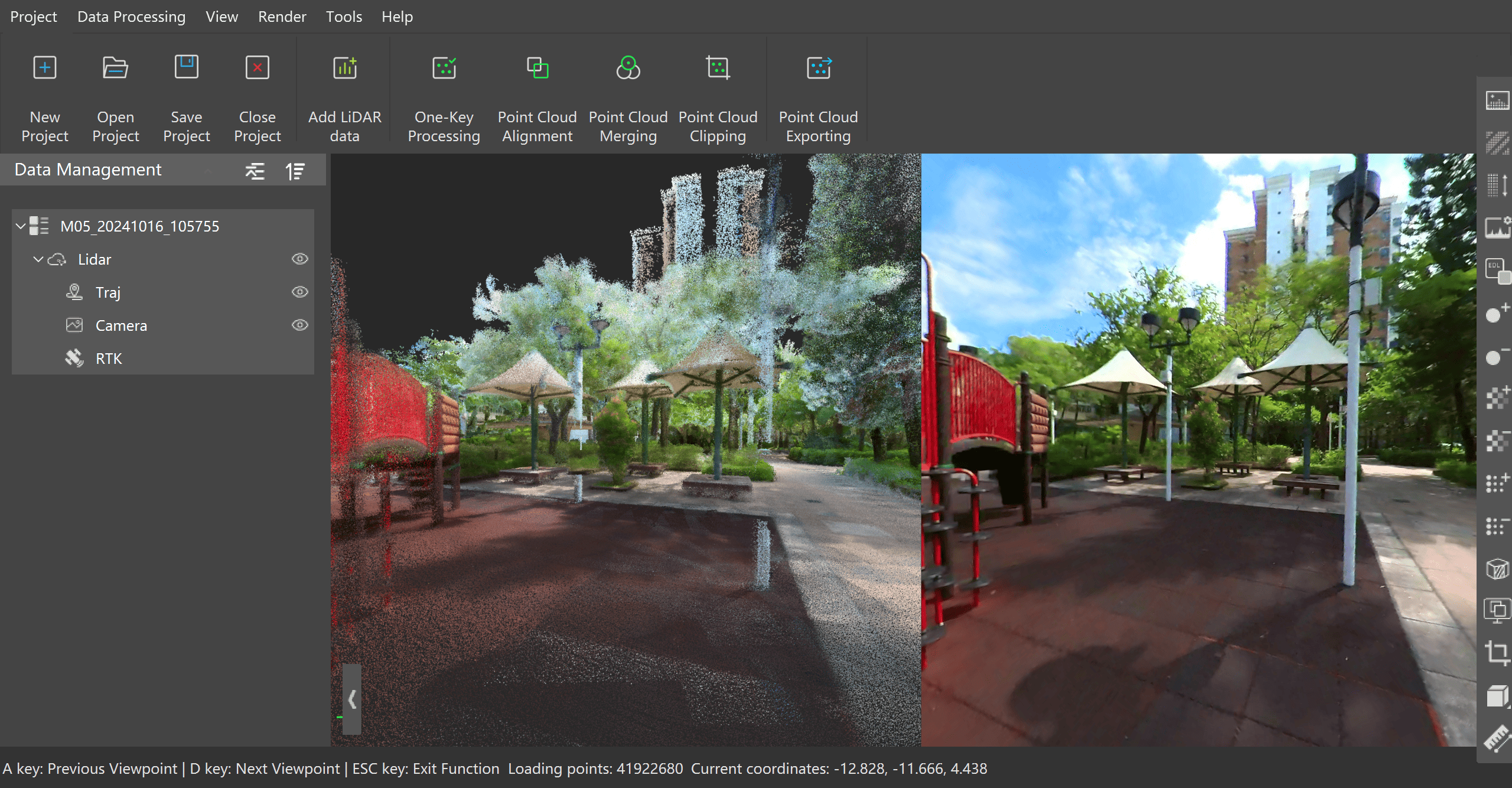The height and width of the screenshot is (788, 1512).
Task: Increase point size with the circle-plus icon
Action: click(x=1497, y=313)
